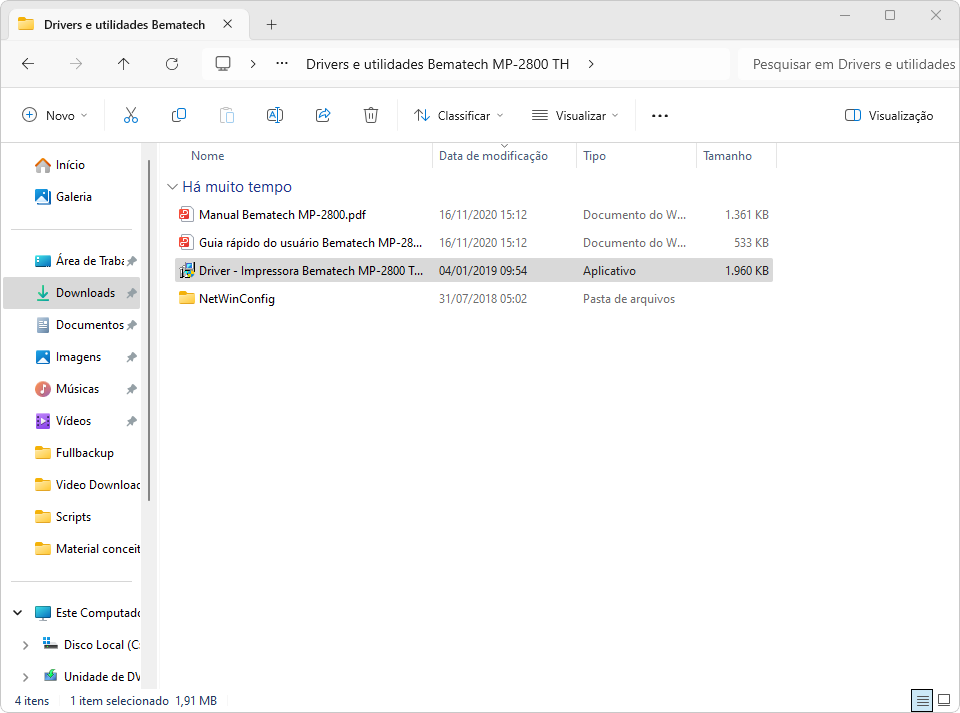This screenshot has width=960, height=713.
Task: Sort by the Nome column header
Action: [x=208, y=156]
